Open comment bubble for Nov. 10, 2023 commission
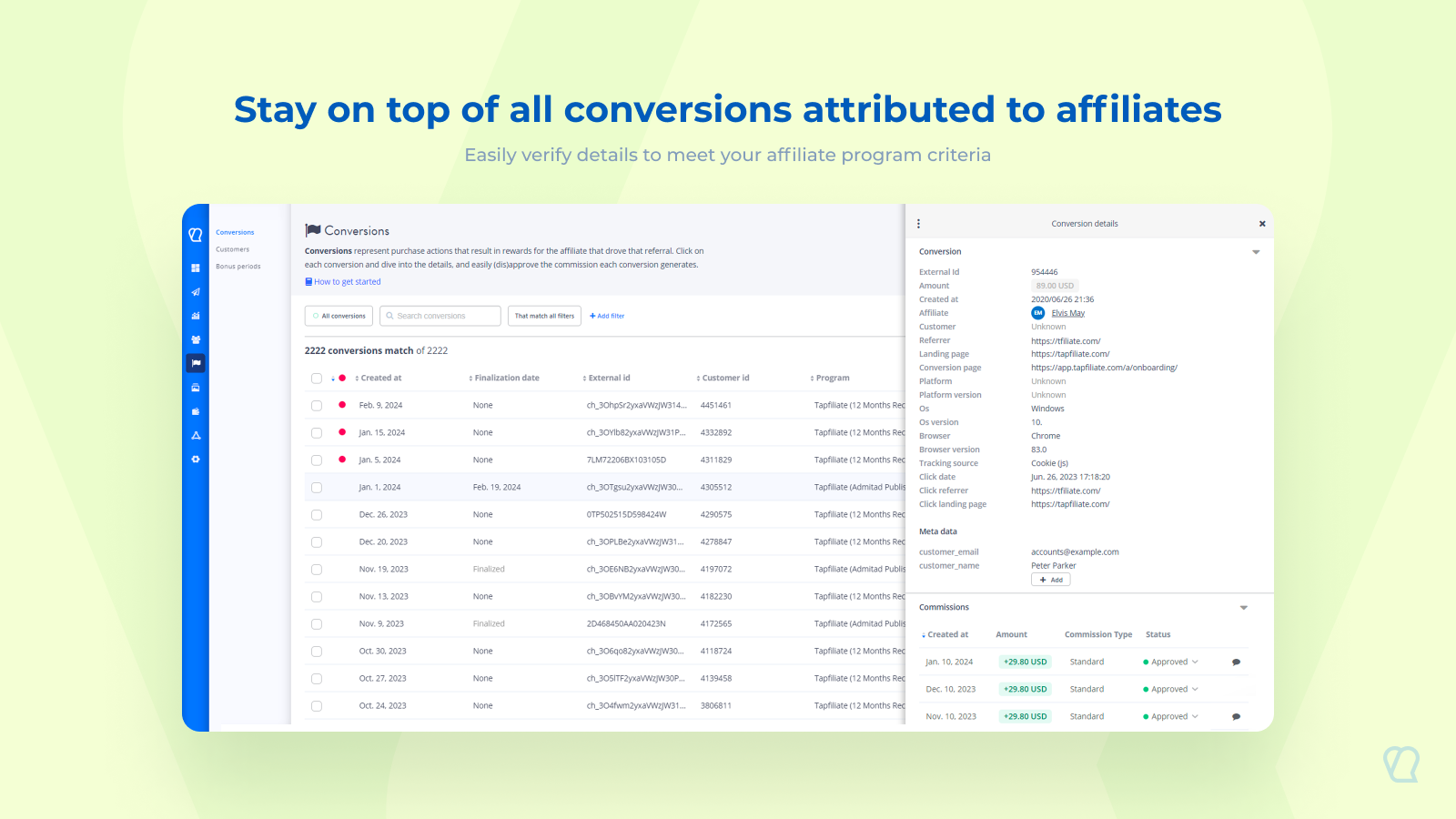The height and width of the screenshot is (819, 1456). click(x=1236, y=717)
